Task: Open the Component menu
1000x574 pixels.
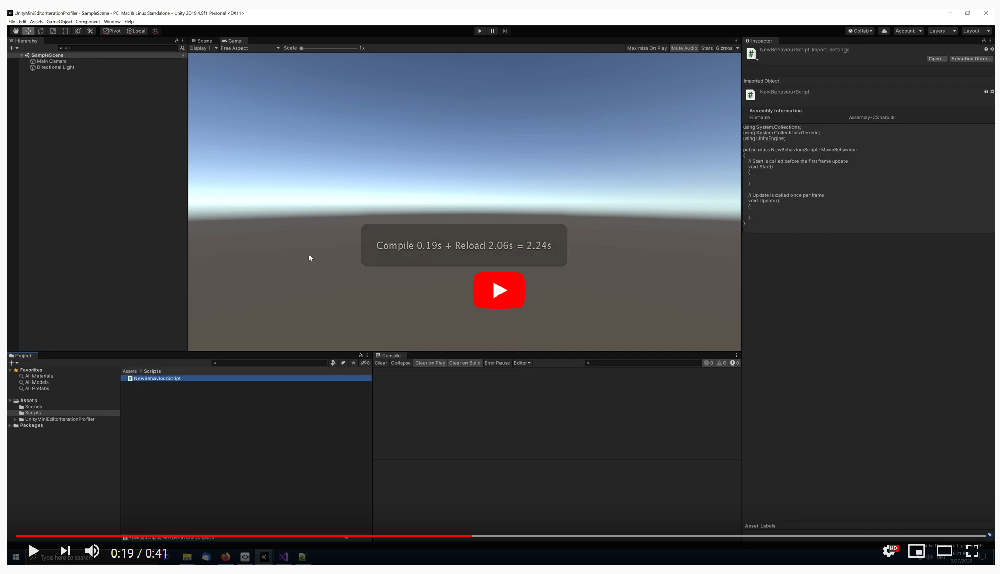Action: 88,22
